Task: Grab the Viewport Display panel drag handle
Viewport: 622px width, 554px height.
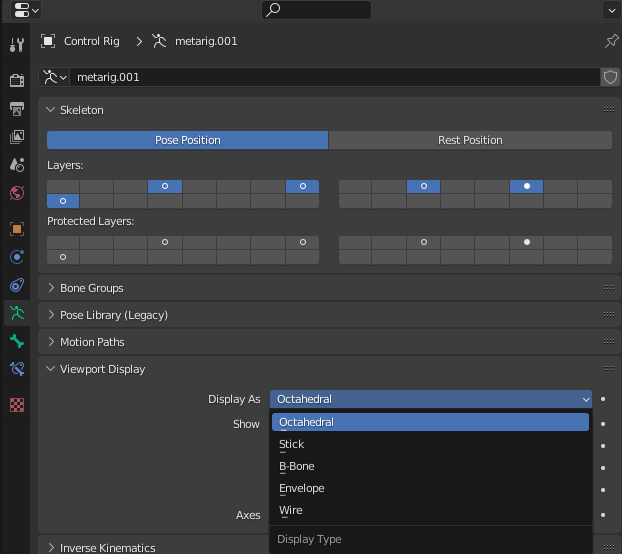Action: (x=609, y=368)
